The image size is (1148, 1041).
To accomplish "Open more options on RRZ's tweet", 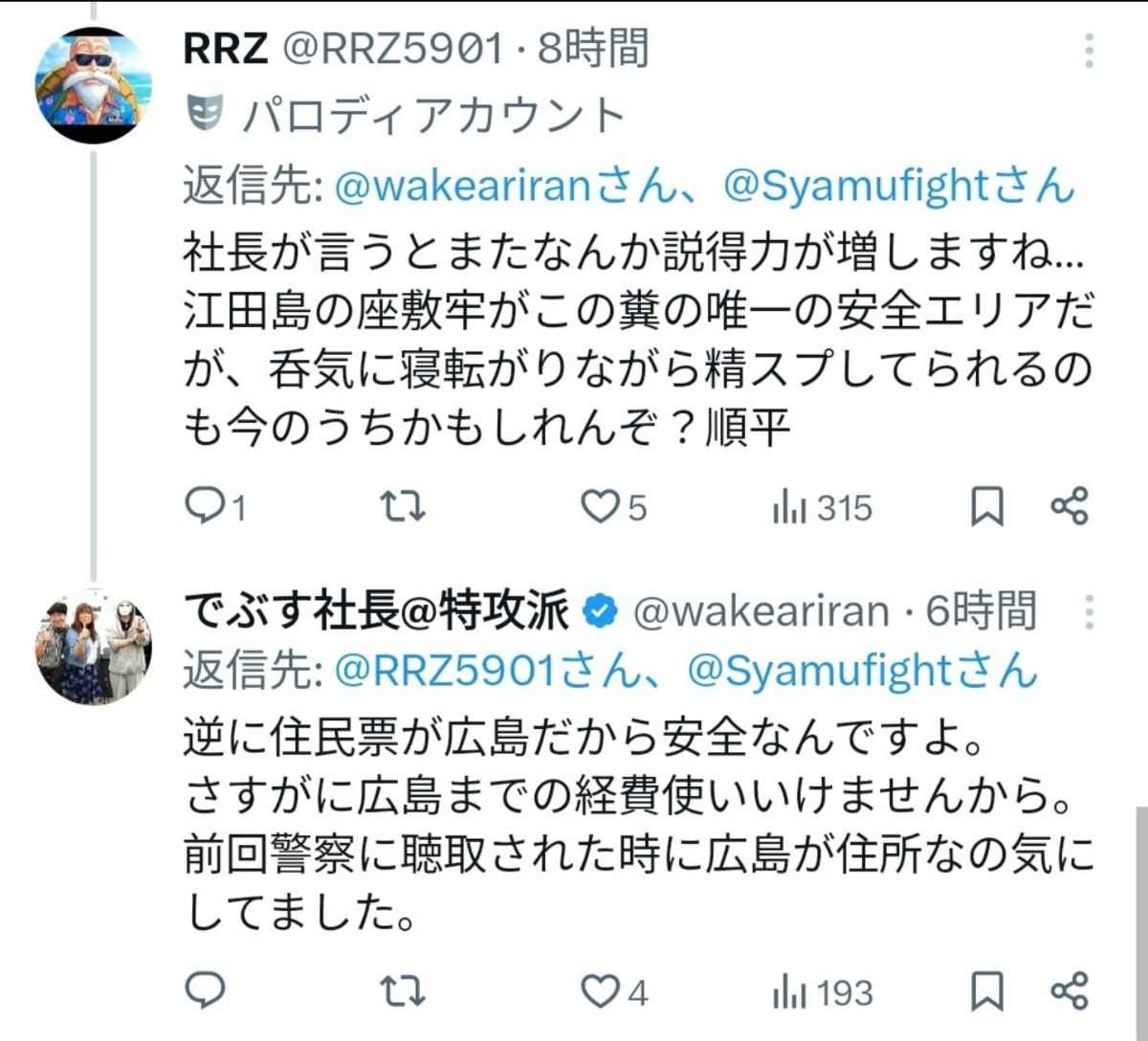I will pyautogui.click(x=1090, y=50).
